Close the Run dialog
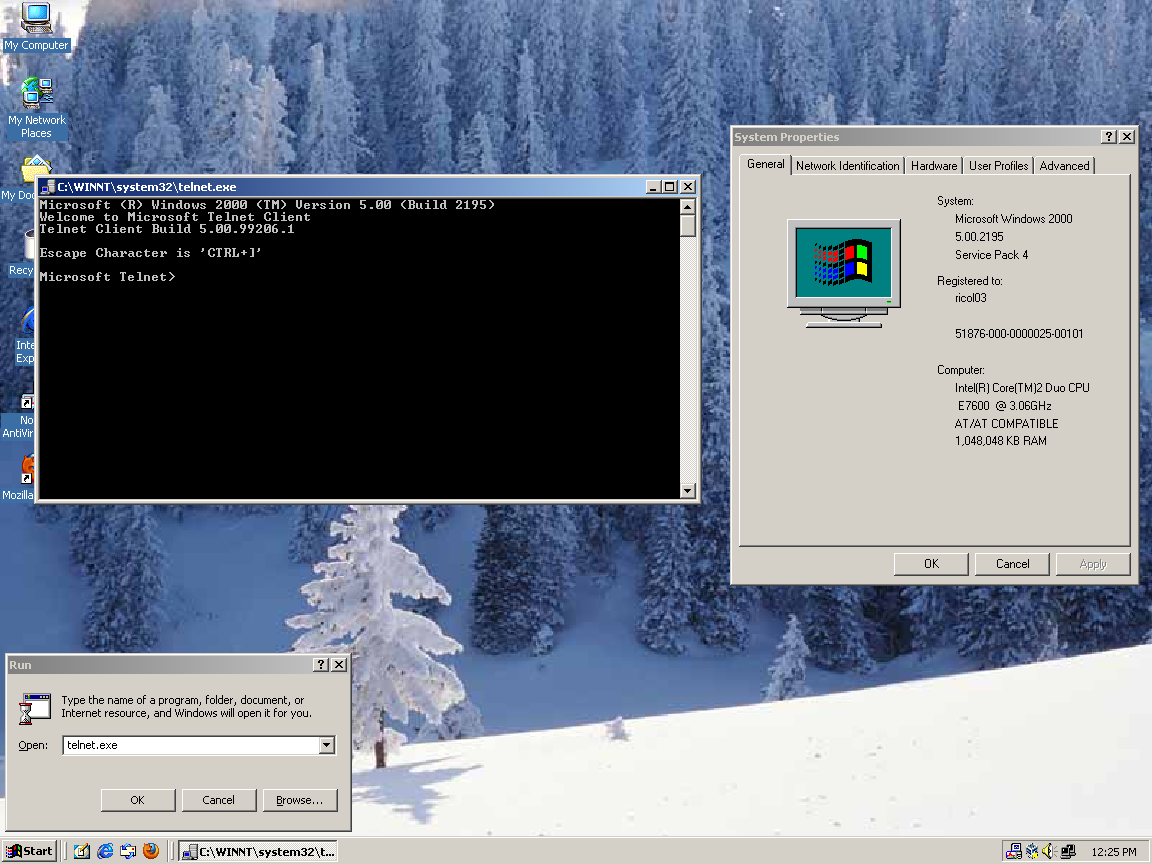 click(x=339, y=665)
